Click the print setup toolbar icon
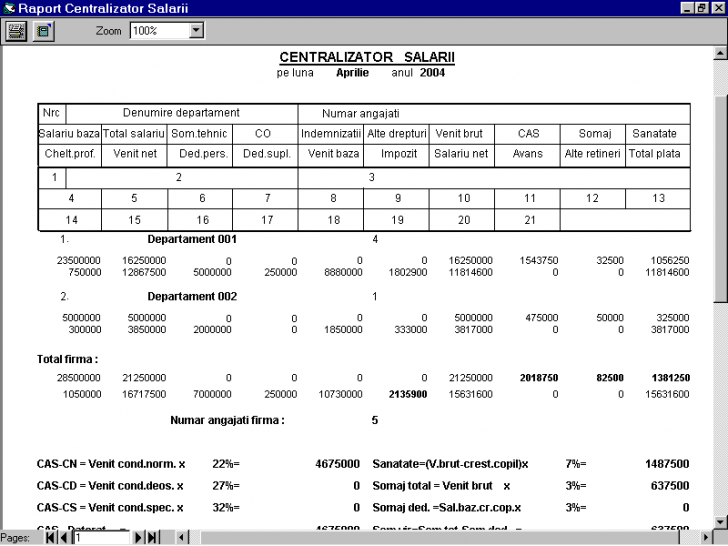This screenshot has height=546, width=728. (x=16, y=31)
